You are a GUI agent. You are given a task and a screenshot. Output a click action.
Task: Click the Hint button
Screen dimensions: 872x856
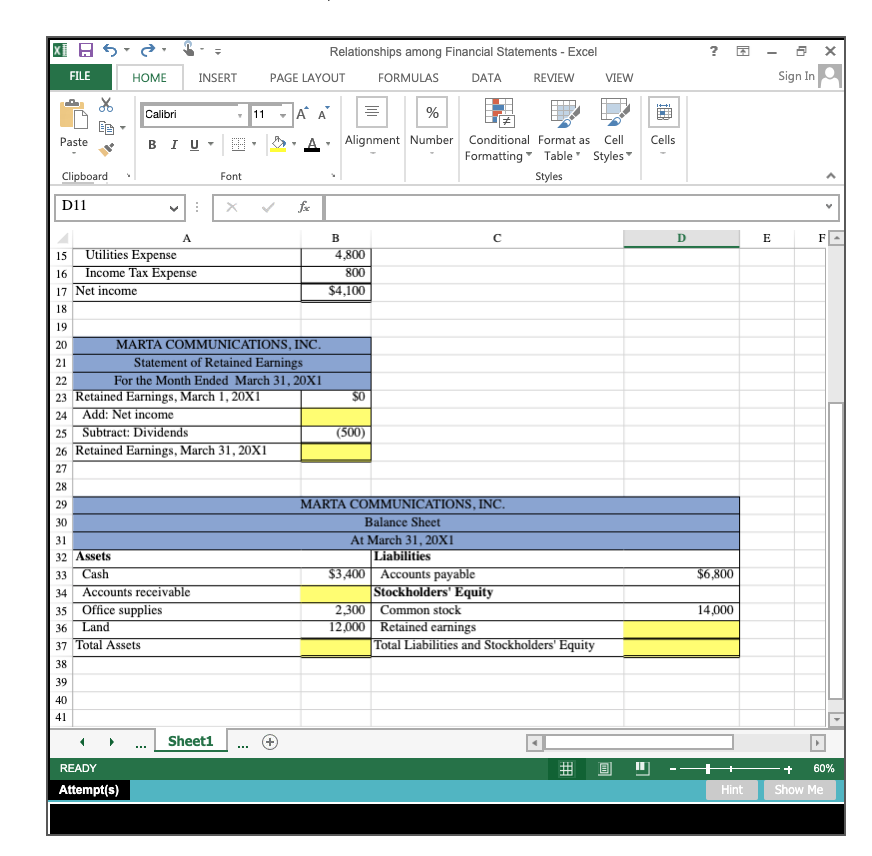coord(731,789)
